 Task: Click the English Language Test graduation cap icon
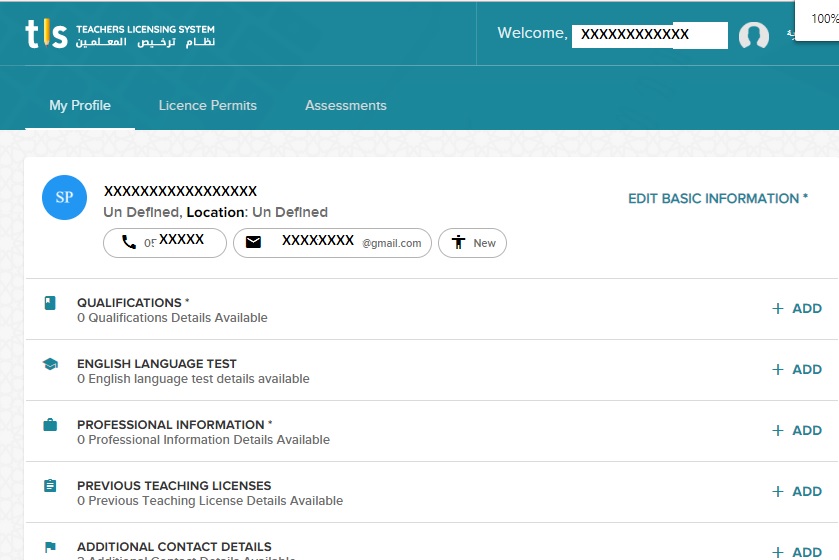50,364
